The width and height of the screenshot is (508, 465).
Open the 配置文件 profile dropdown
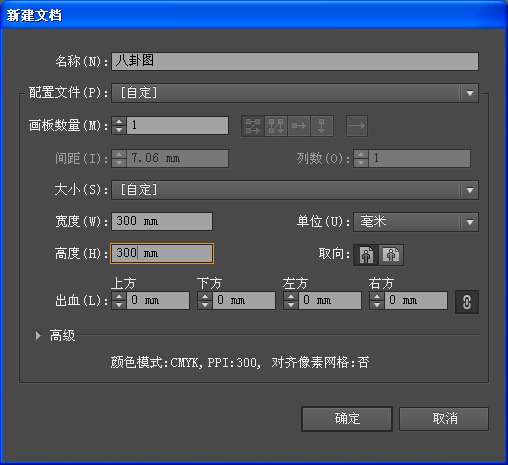tap(295, 93)
